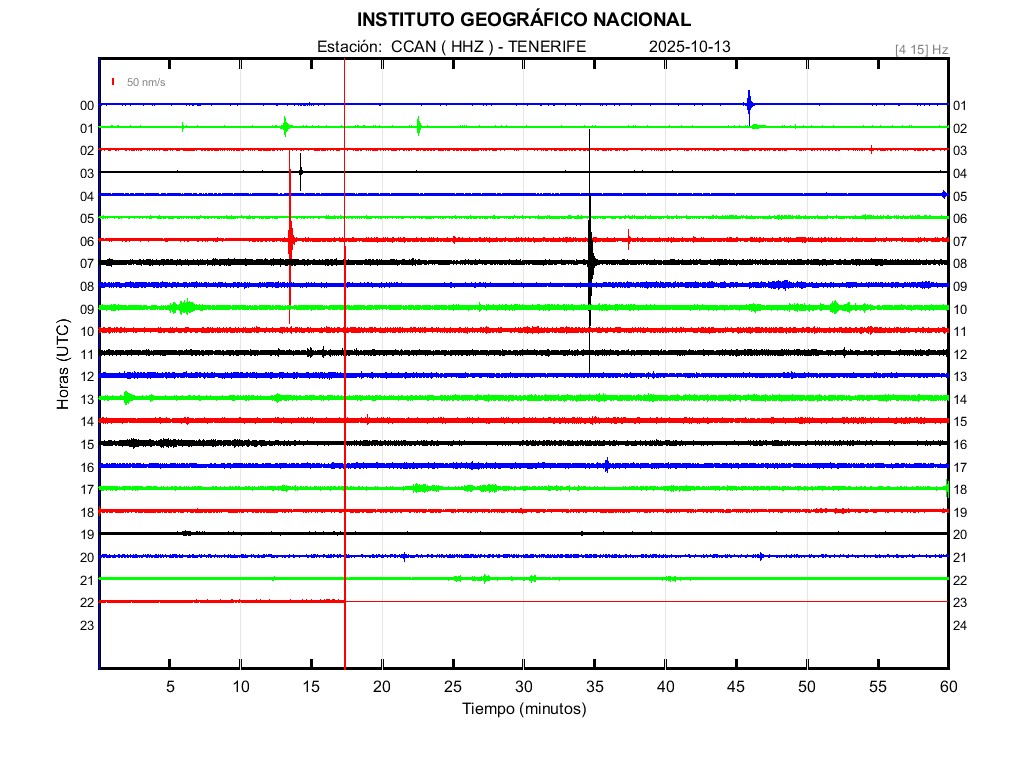Click the green event near minute 22 on trace 01

[x=418, y=126]
